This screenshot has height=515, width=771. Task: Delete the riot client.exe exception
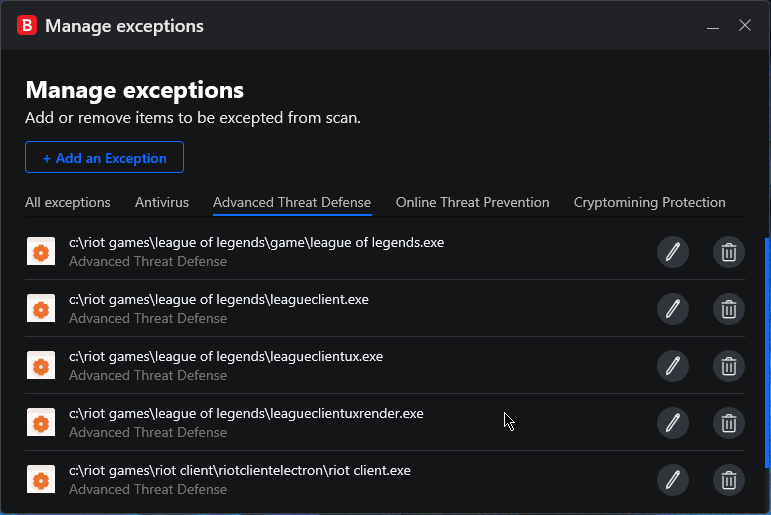[729, 480]
